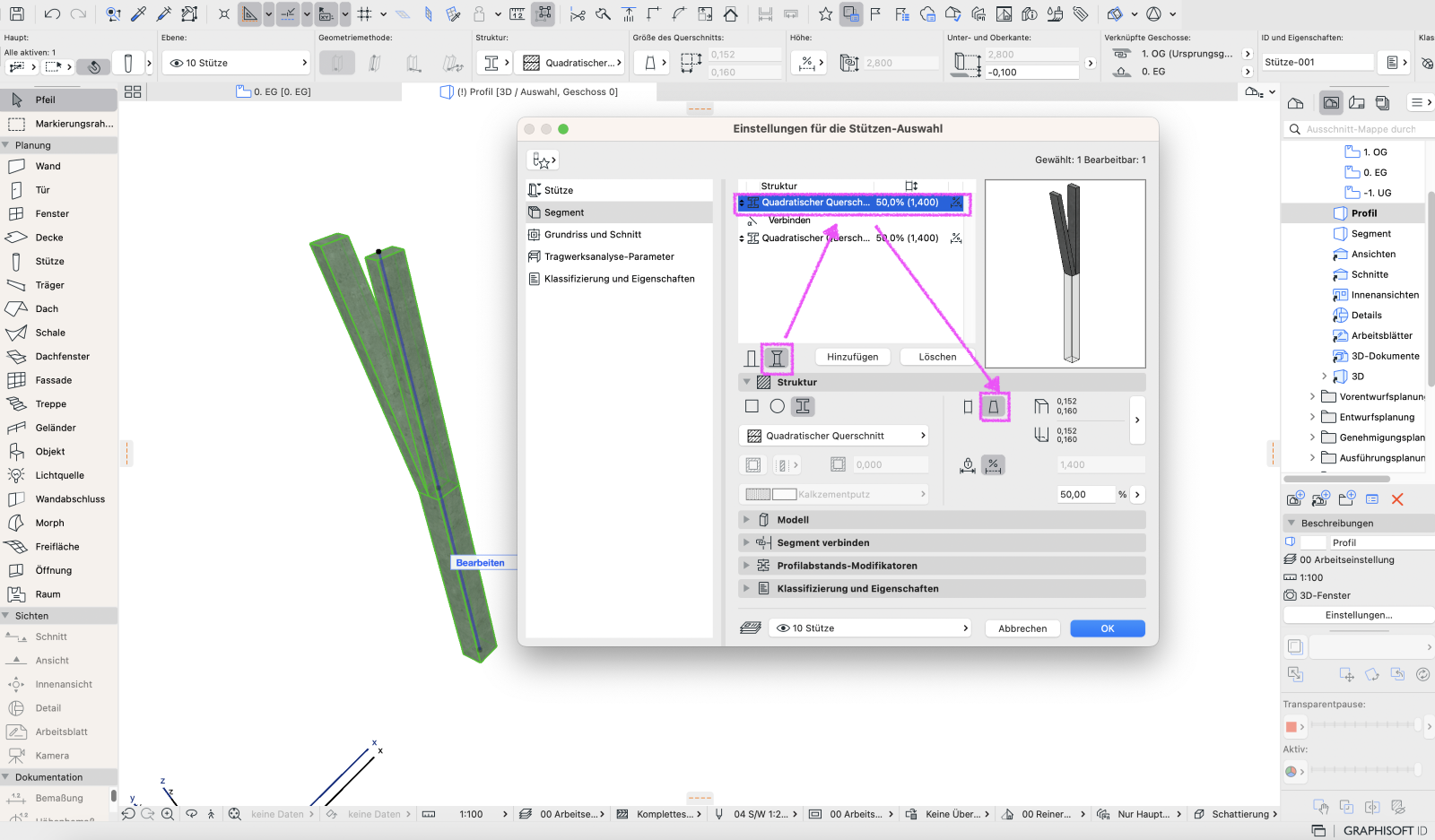The height and width of the screenshot is (840, 1435).
Task: Adjust the Transparentpause slider
Action: pos(1365,725)
